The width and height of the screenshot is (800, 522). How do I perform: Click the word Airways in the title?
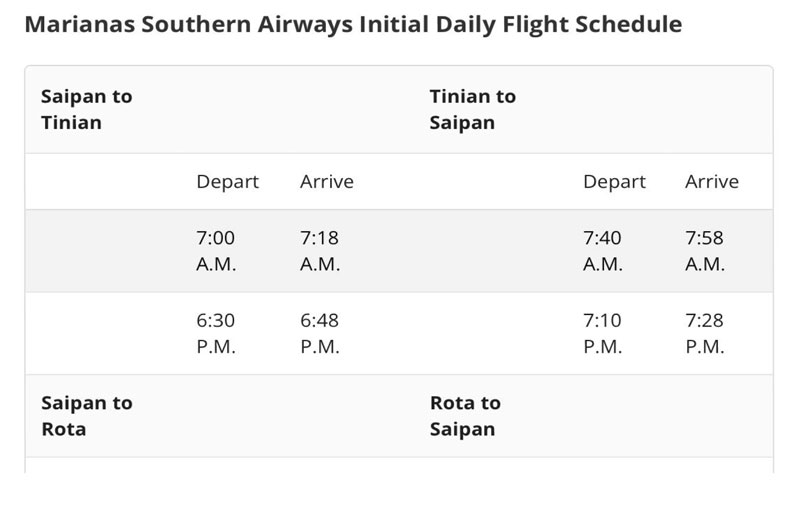coord(305,24)
